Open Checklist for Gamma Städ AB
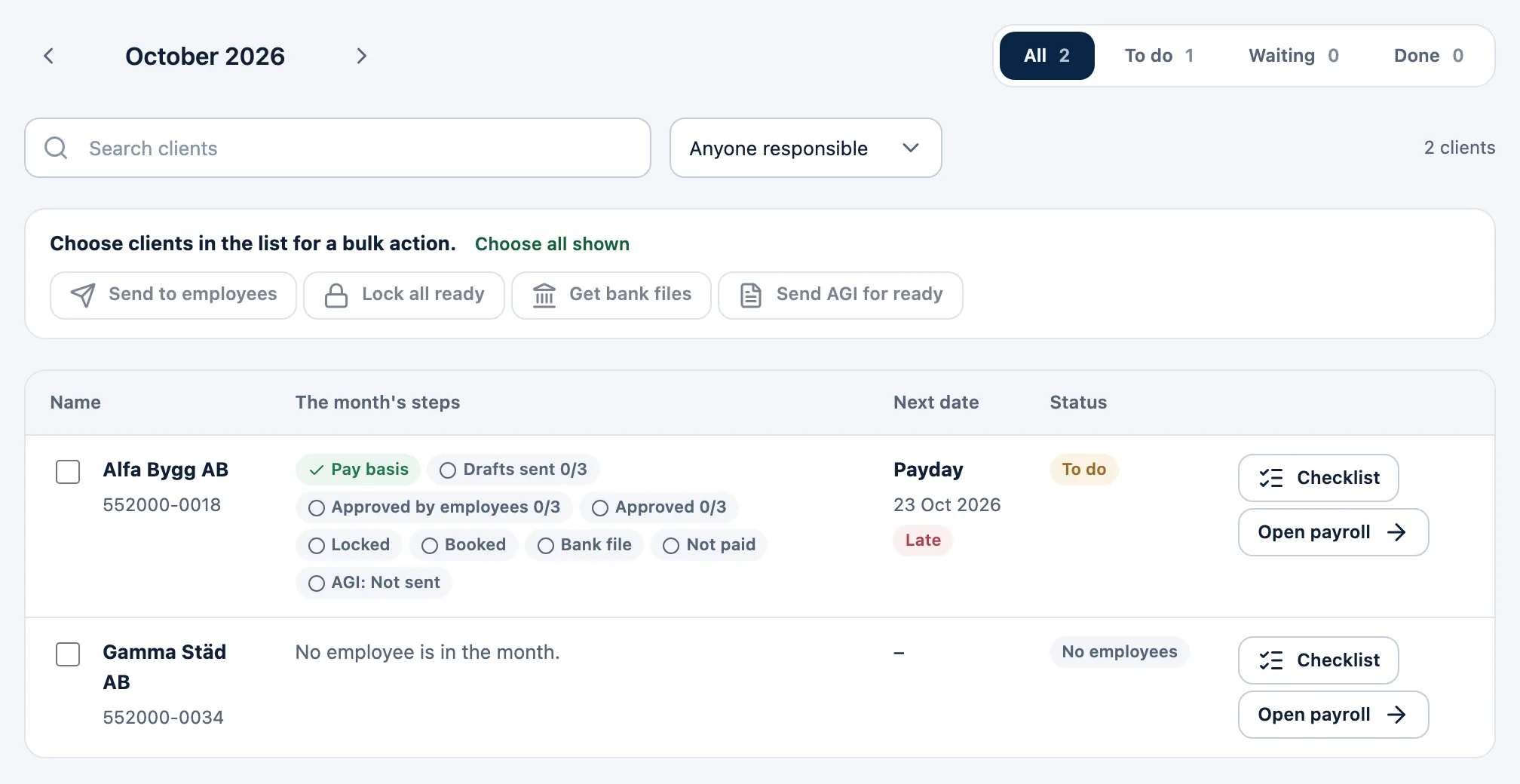Screen dimensions: 1520x784 click(1319, 660)
